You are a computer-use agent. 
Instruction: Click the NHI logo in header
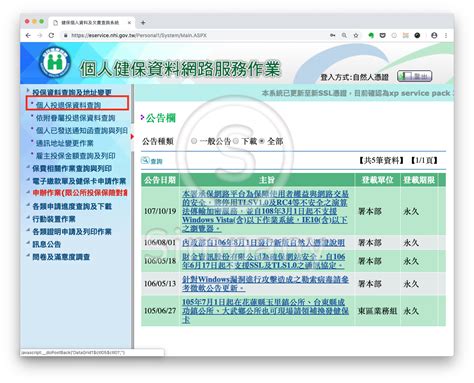pos(55,62)
